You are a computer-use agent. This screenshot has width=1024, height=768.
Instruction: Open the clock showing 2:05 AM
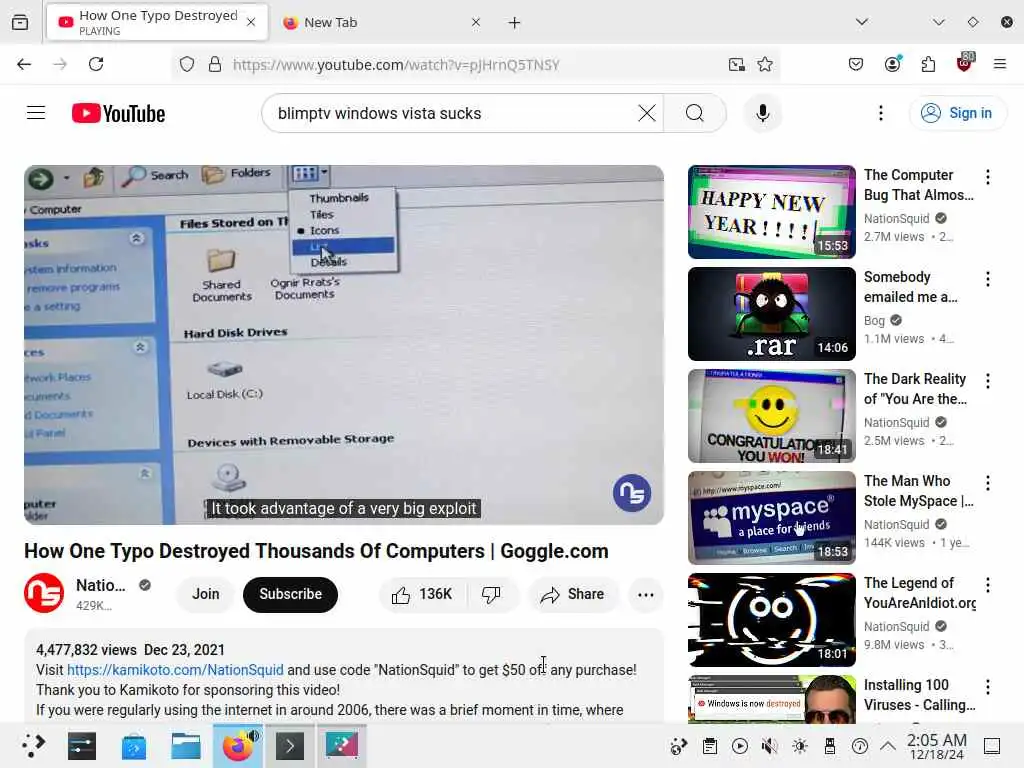click(937, 746)
